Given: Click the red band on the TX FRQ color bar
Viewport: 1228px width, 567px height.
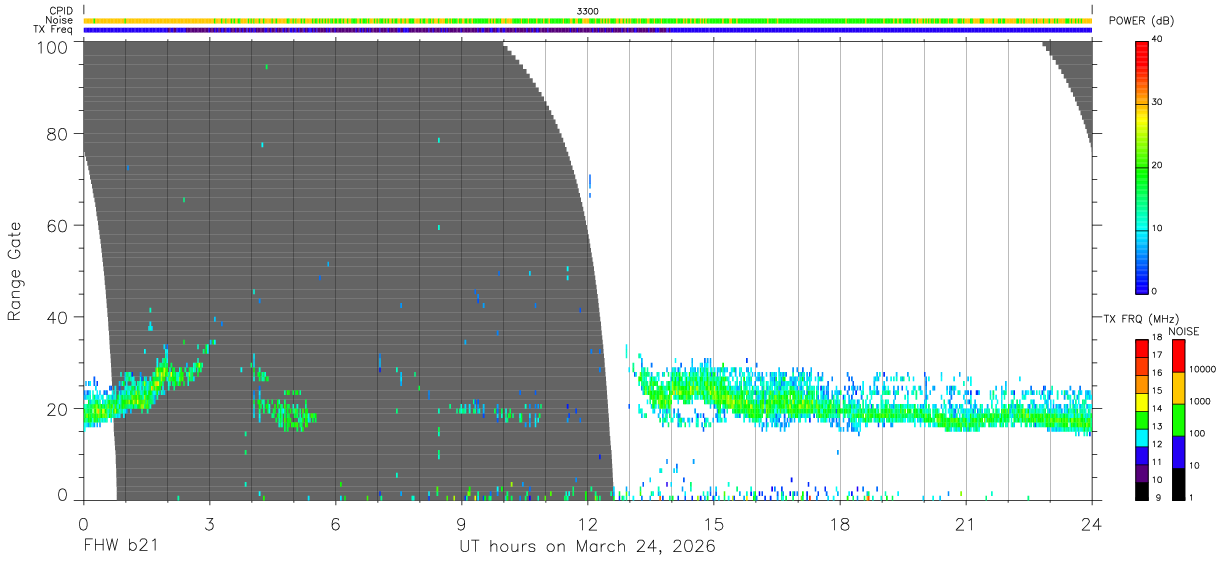Looking at the screenshot, I should 1142,349.
